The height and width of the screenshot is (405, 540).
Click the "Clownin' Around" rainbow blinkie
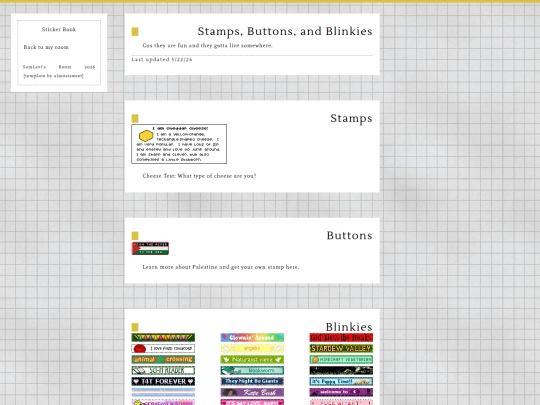click(252, 338)
